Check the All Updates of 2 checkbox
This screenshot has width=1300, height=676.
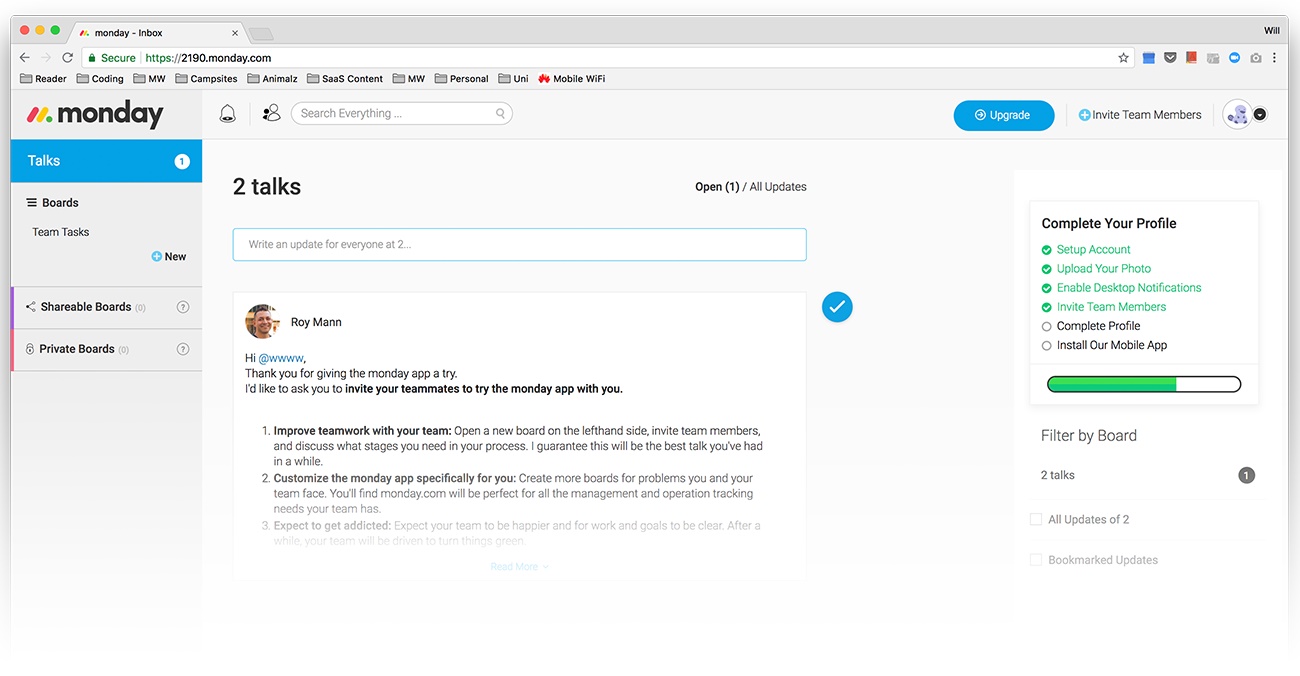(x=1036, y=519)
